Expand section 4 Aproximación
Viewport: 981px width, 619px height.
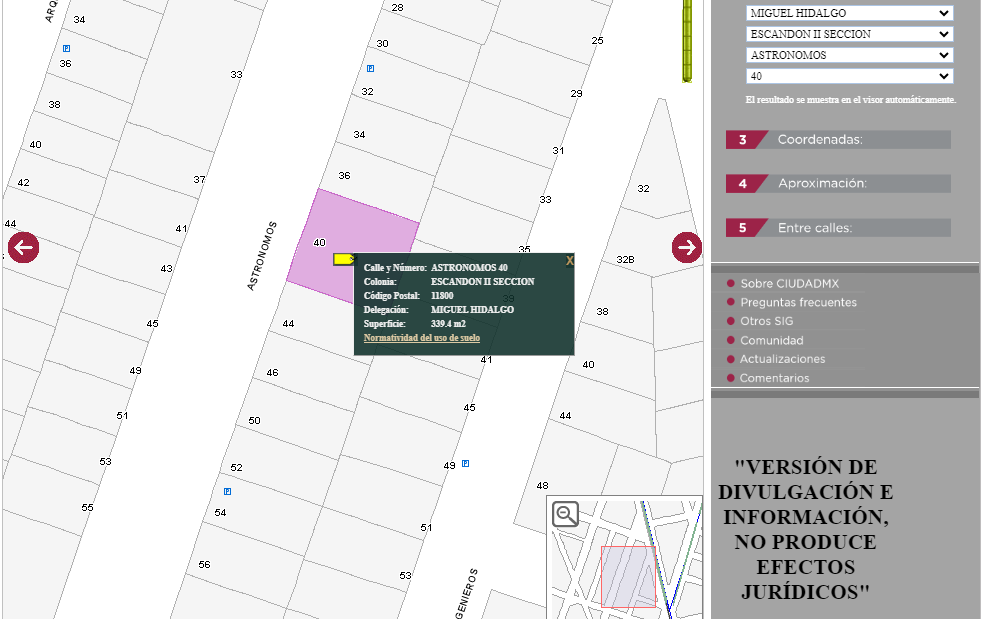(838, 183)
